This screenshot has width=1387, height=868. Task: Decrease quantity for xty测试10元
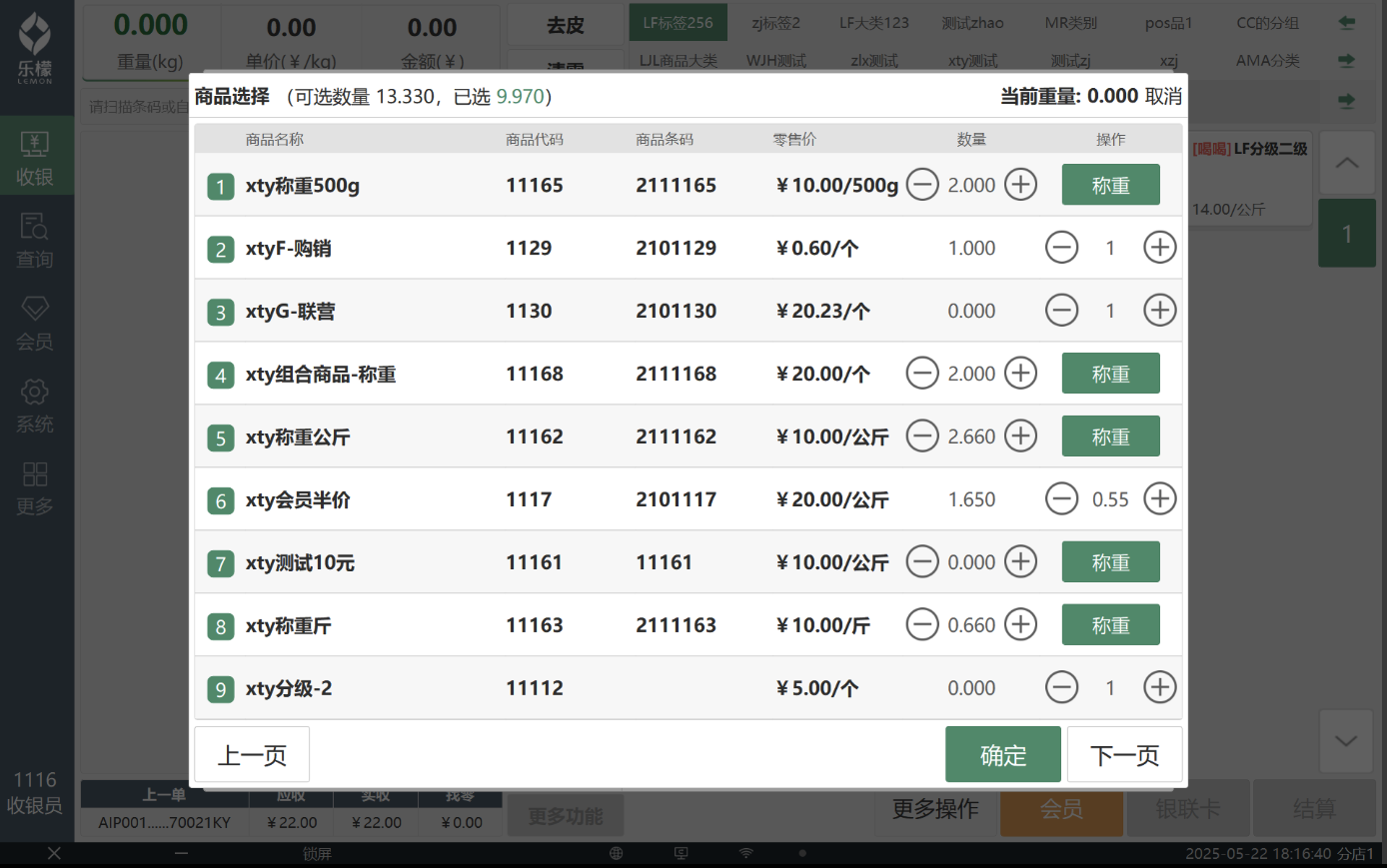pos(922,562)
